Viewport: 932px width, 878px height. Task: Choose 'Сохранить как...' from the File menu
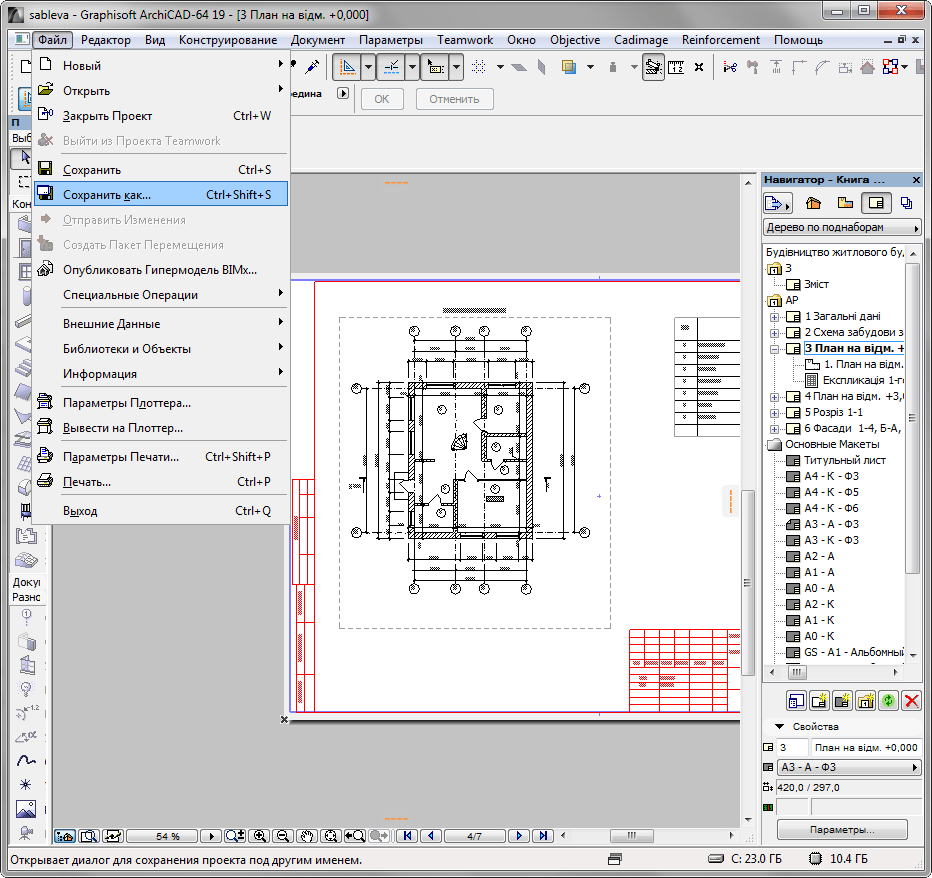(x=107, y=195)
